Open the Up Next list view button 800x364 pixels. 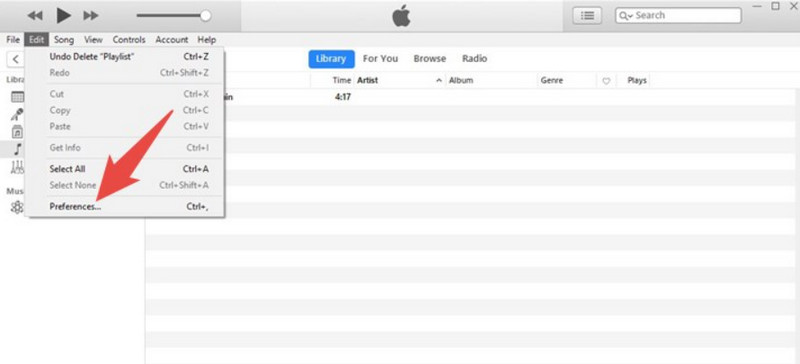[x=588, y=15]
